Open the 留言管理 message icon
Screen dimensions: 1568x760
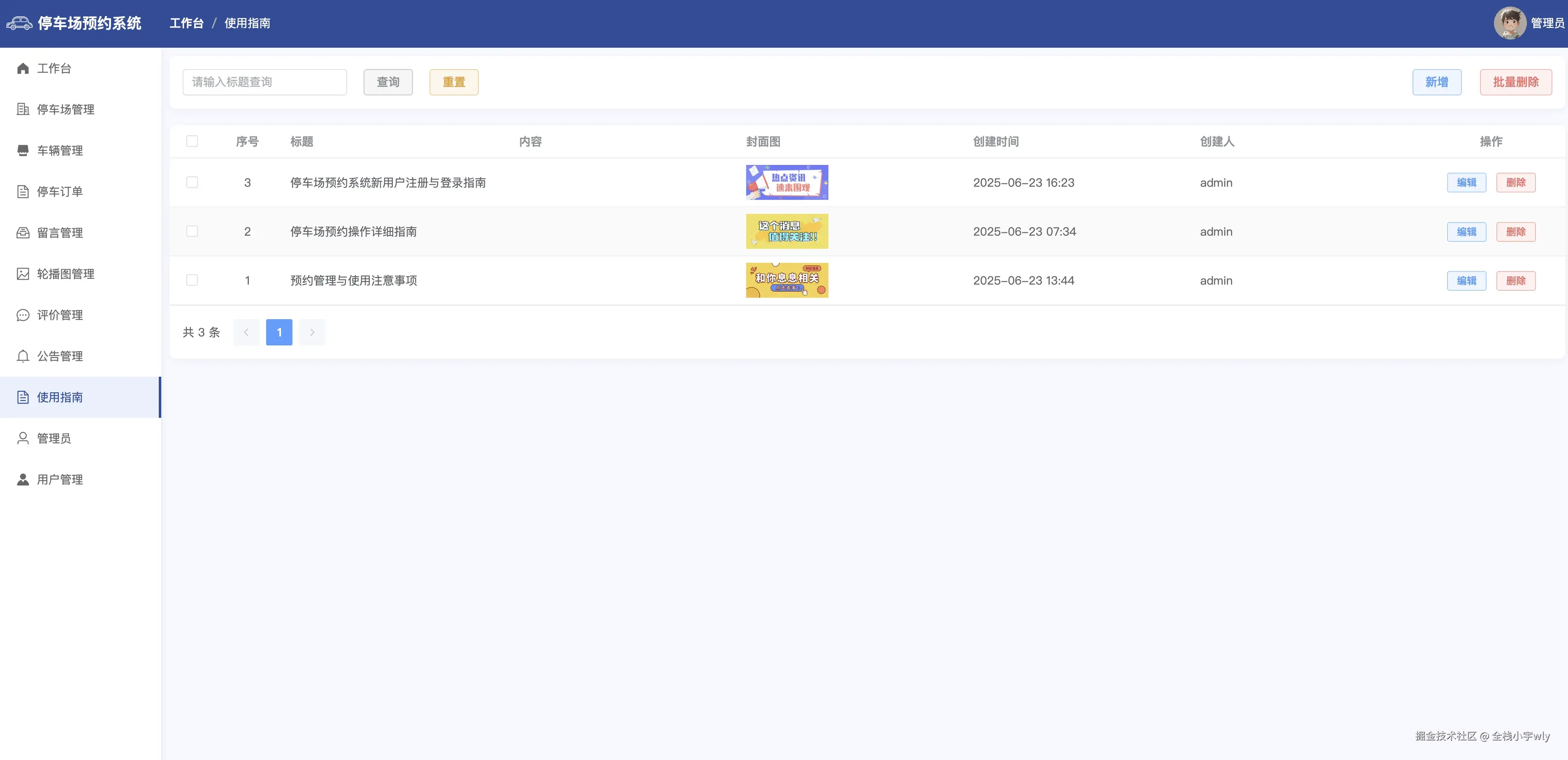click(23, 232)
